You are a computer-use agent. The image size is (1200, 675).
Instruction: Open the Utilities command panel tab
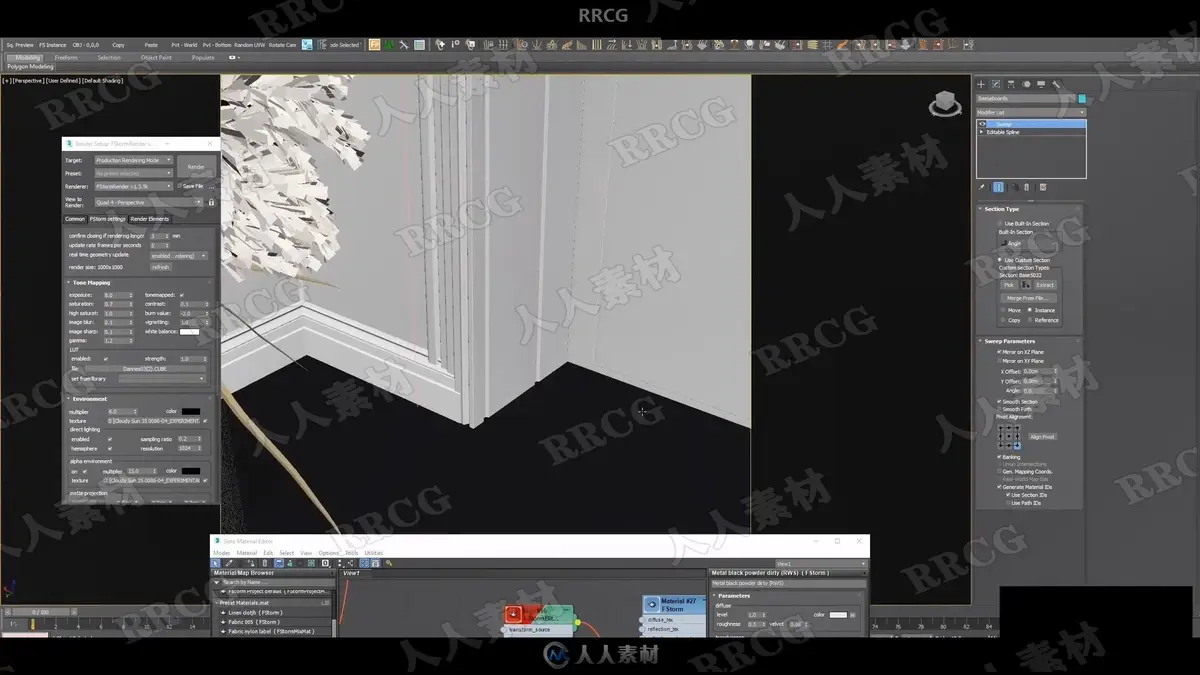point(1056,84)
